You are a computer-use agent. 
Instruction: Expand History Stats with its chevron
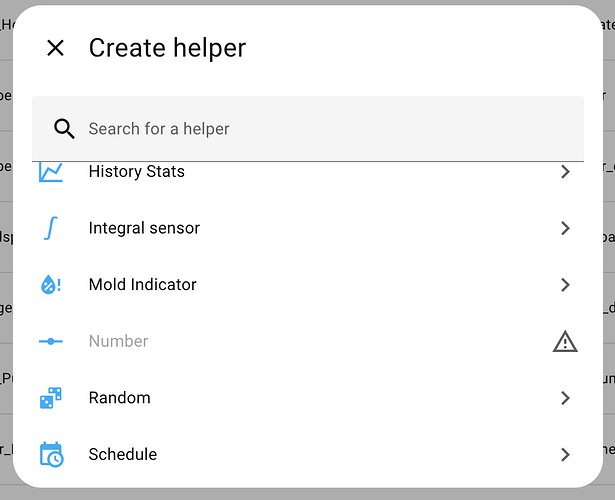click(x=565, y=172)
